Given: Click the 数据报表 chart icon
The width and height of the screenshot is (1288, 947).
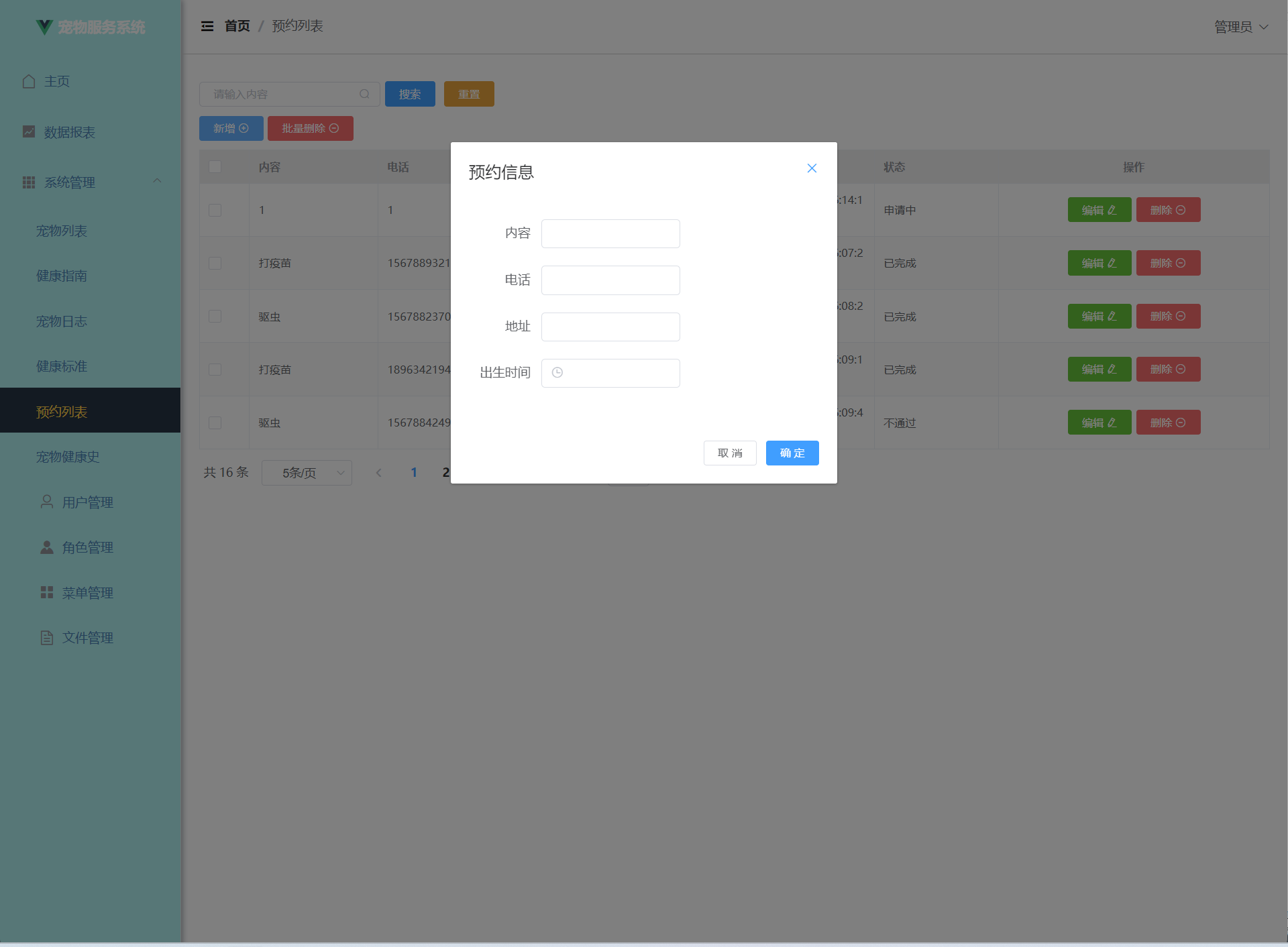Looking at the screenshot, I should [x=29, y=131].
